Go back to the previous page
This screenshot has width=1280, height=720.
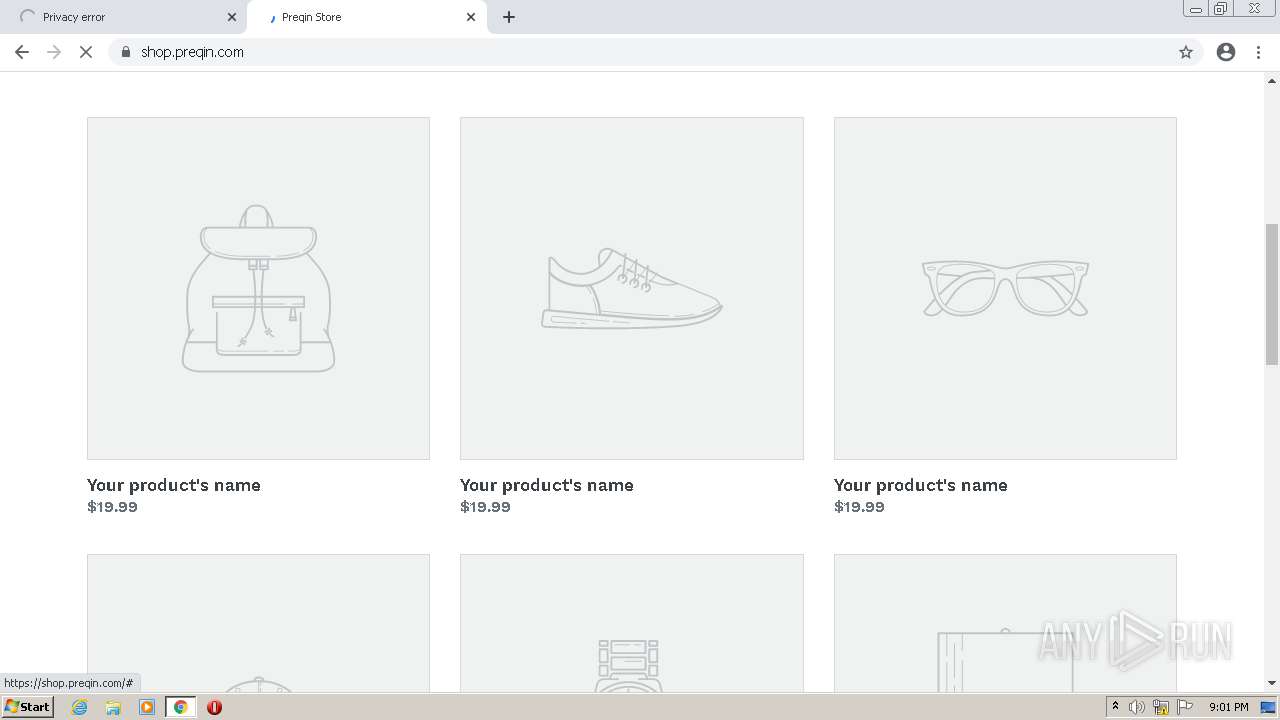[x=22, y=52]
